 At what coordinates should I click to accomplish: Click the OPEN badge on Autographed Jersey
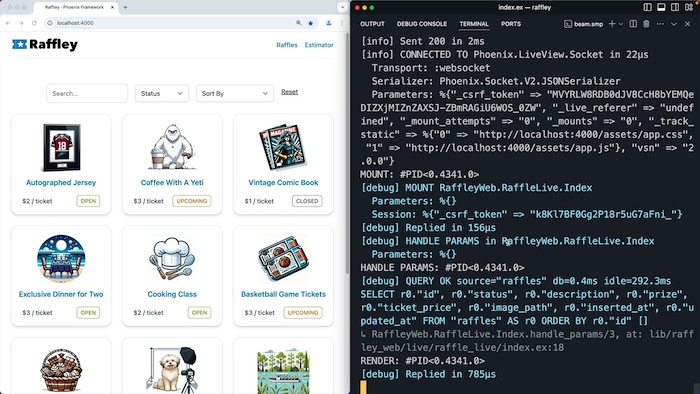(88, 201)
